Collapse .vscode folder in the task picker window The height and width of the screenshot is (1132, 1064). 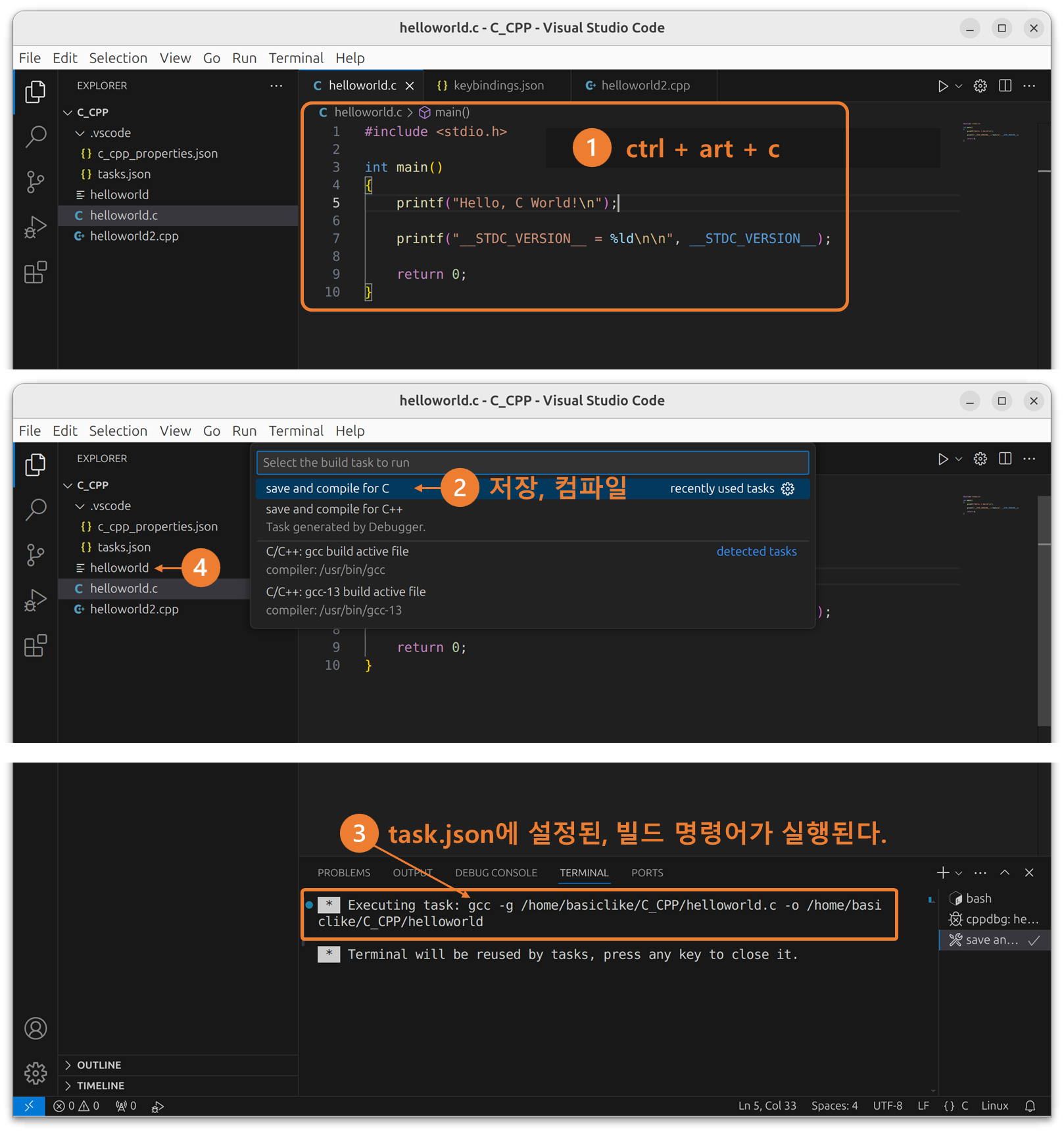80,506
